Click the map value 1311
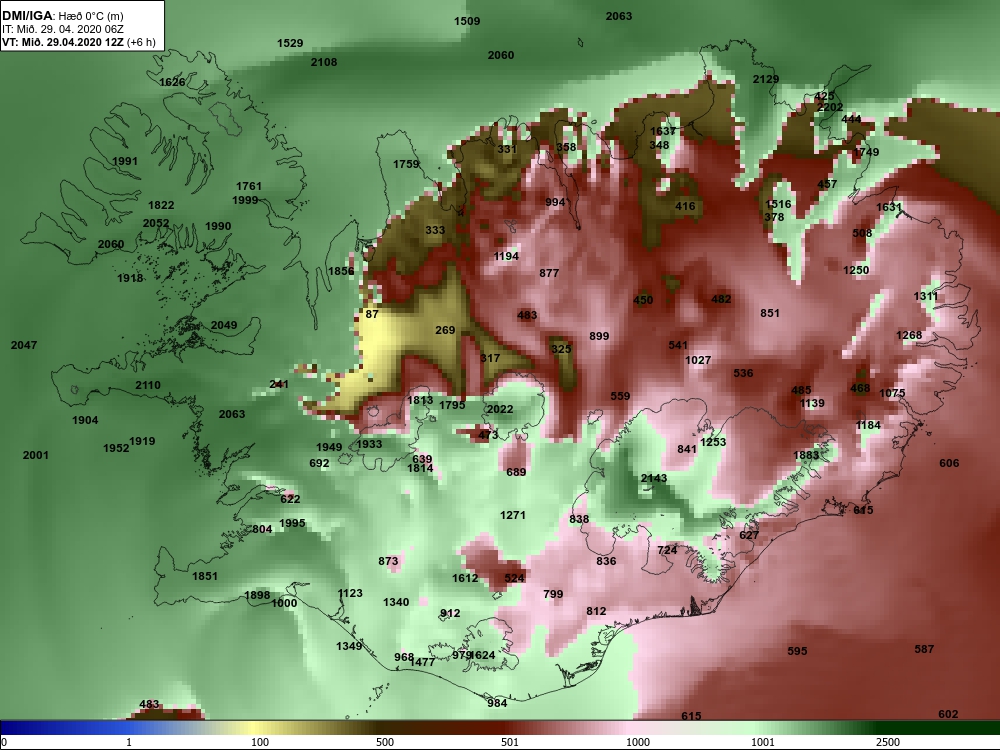Image resolution: width=1000 pixels, height=750 pixels. [x=925, y=296]
